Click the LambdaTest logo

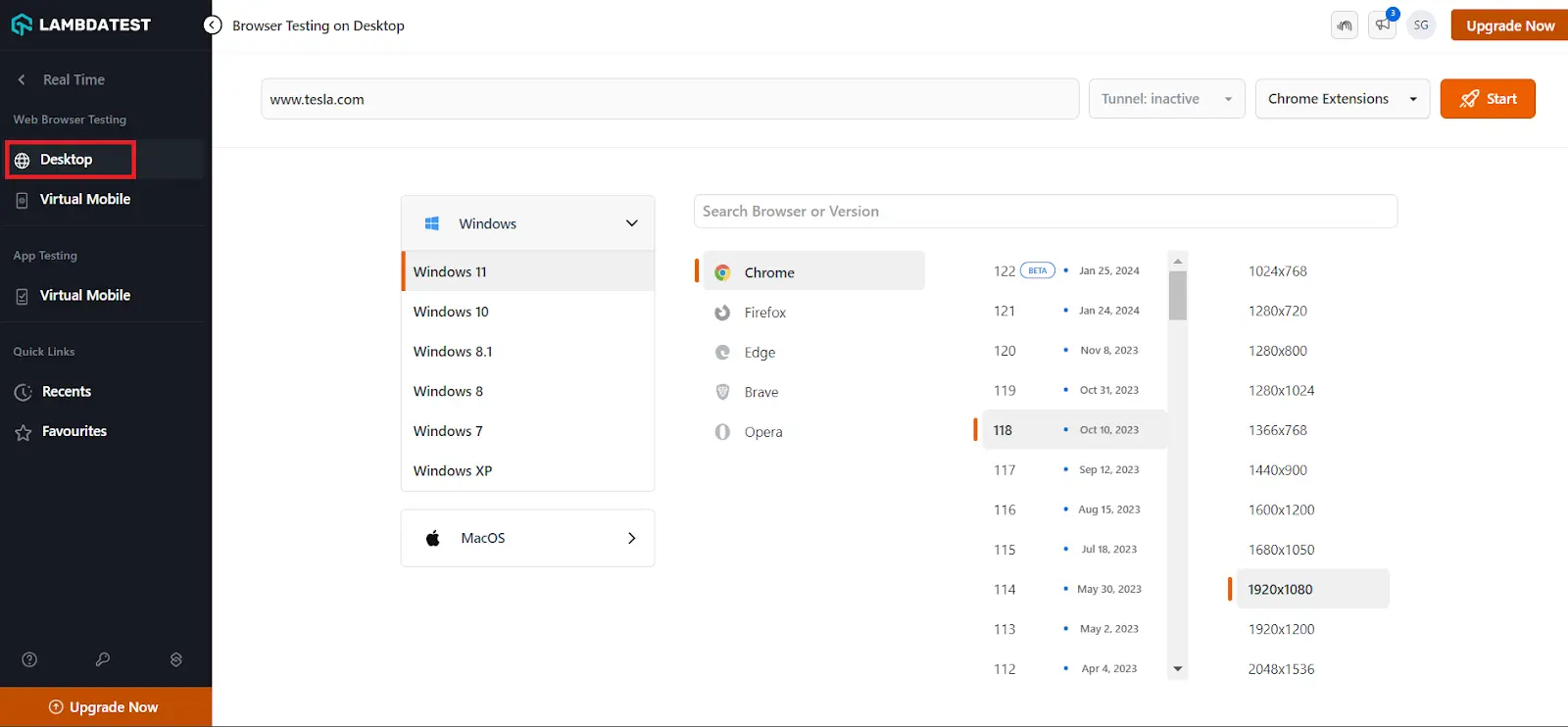81,24
